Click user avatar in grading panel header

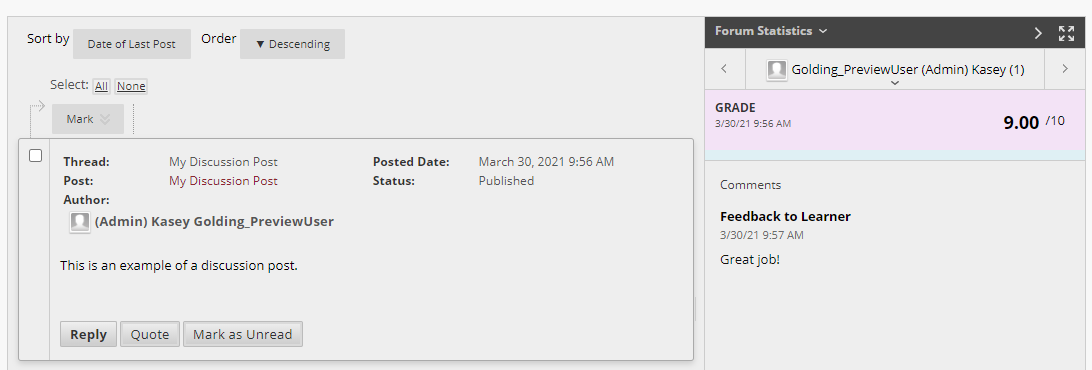pos(777,70)
